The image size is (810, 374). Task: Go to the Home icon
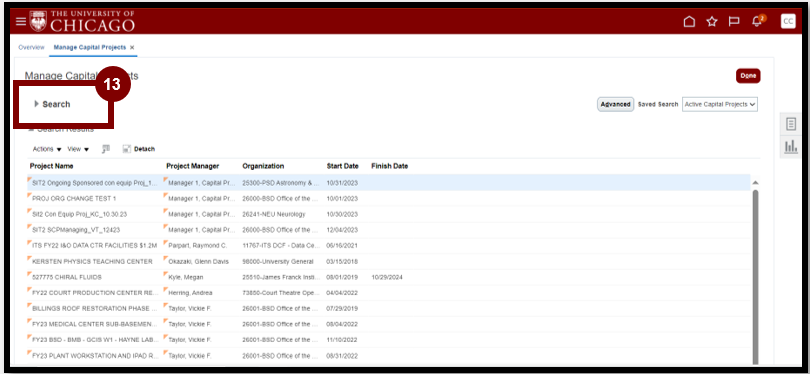tap(689, 21)
